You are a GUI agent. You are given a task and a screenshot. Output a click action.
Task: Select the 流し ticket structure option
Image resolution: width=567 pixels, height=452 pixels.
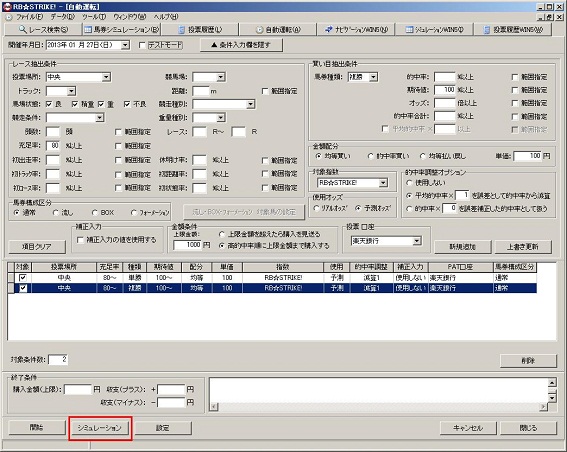click(x=55, y=213)
